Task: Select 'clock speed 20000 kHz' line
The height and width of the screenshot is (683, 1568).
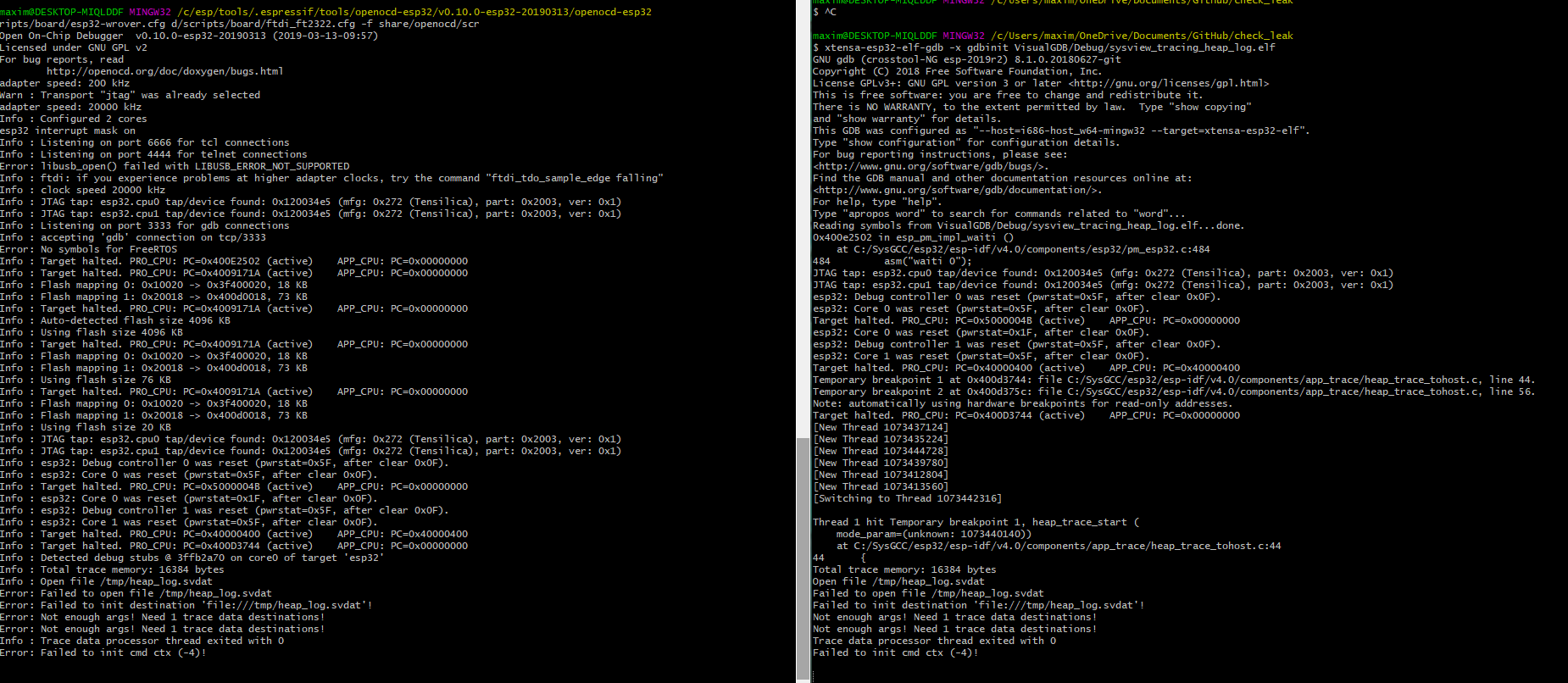Action: pos(83,190)
